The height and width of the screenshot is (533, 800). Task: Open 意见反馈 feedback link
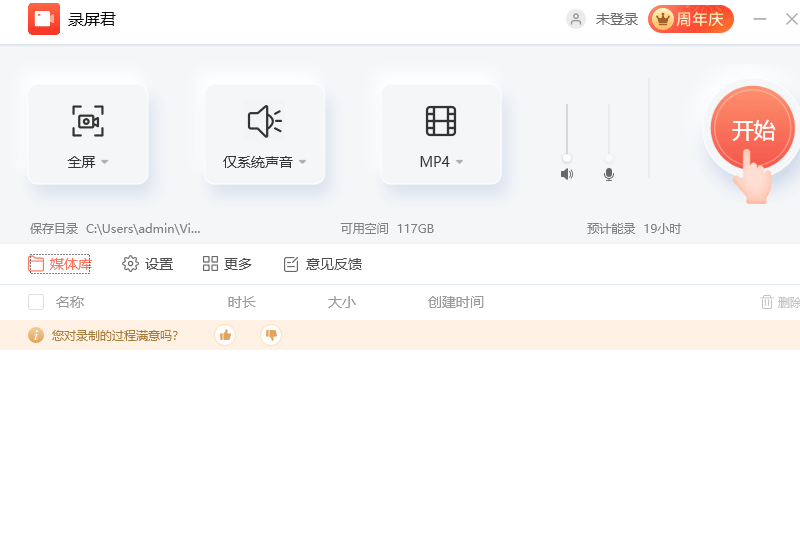323,264
